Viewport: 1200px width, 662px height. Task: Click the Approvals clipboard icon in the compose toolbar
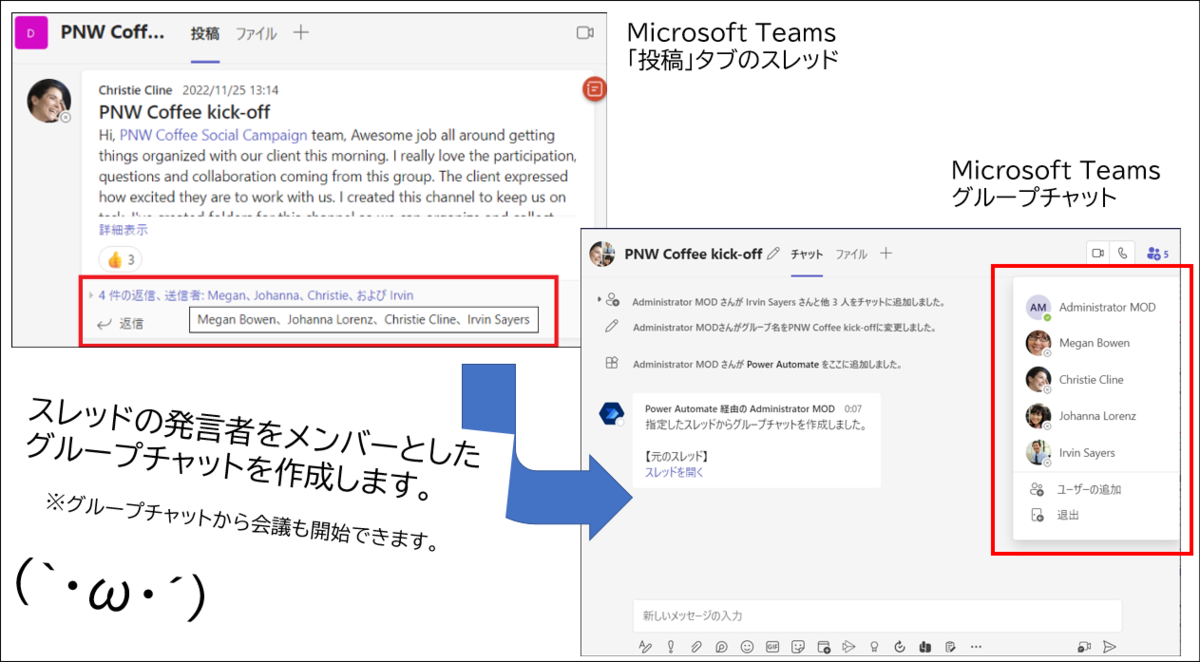(x=950, y=647)
